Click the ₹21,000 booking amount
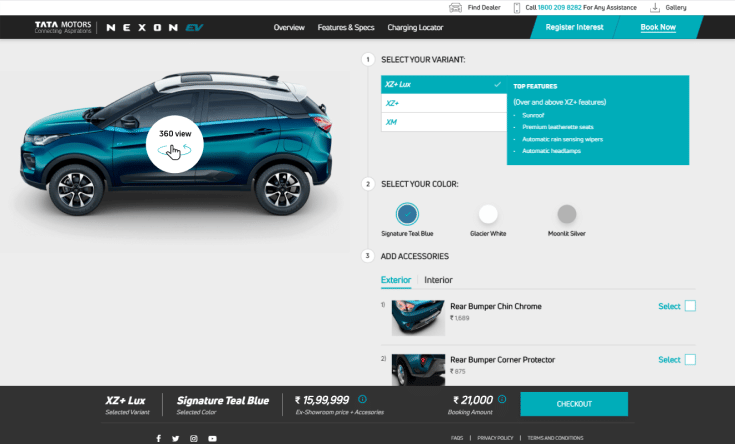Image resolution: width=735 pixels, height=444 pixels. coord(472,400)
